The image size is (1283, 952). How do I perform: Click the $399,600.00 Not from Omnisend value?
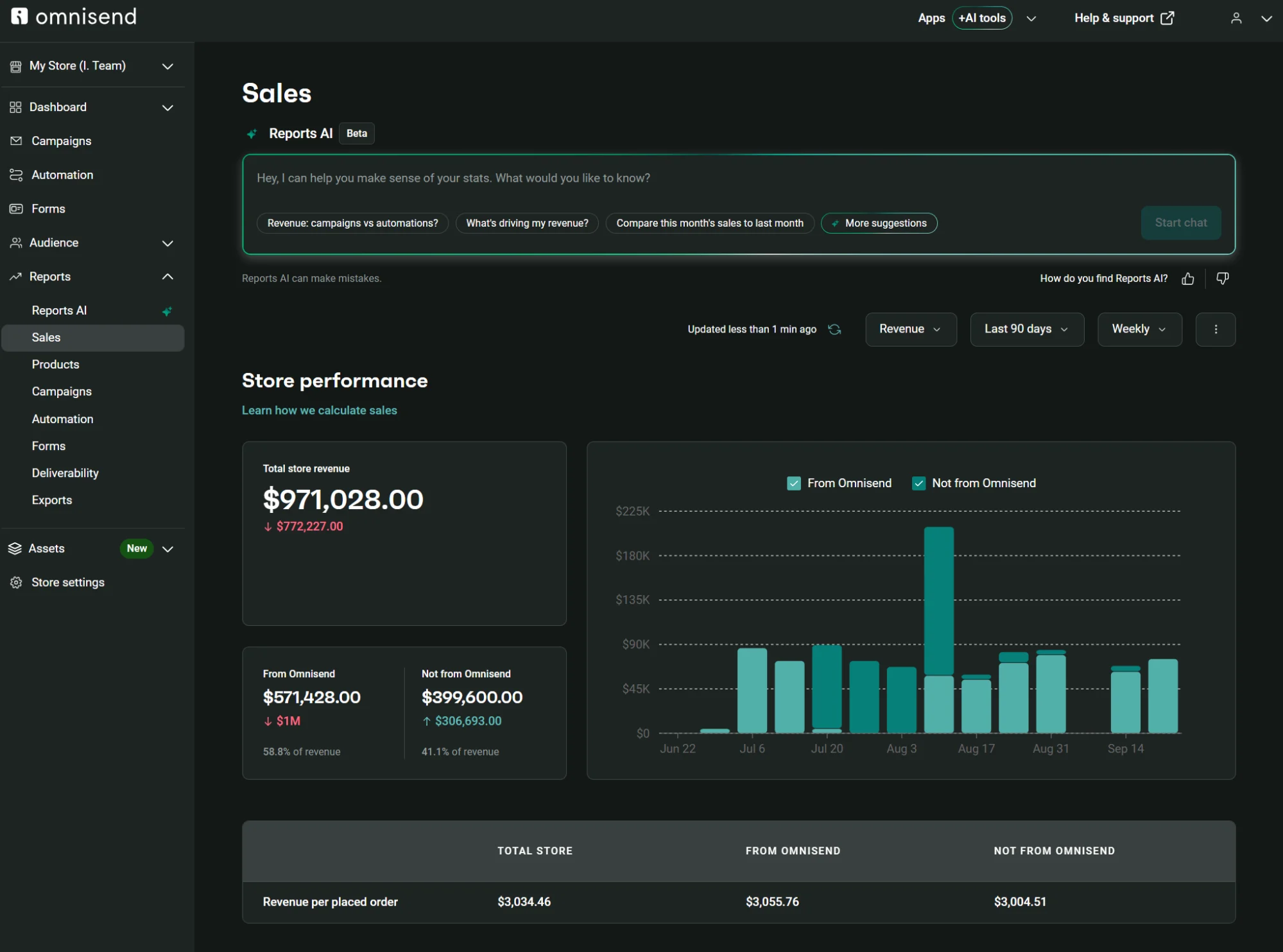(472, 697)
